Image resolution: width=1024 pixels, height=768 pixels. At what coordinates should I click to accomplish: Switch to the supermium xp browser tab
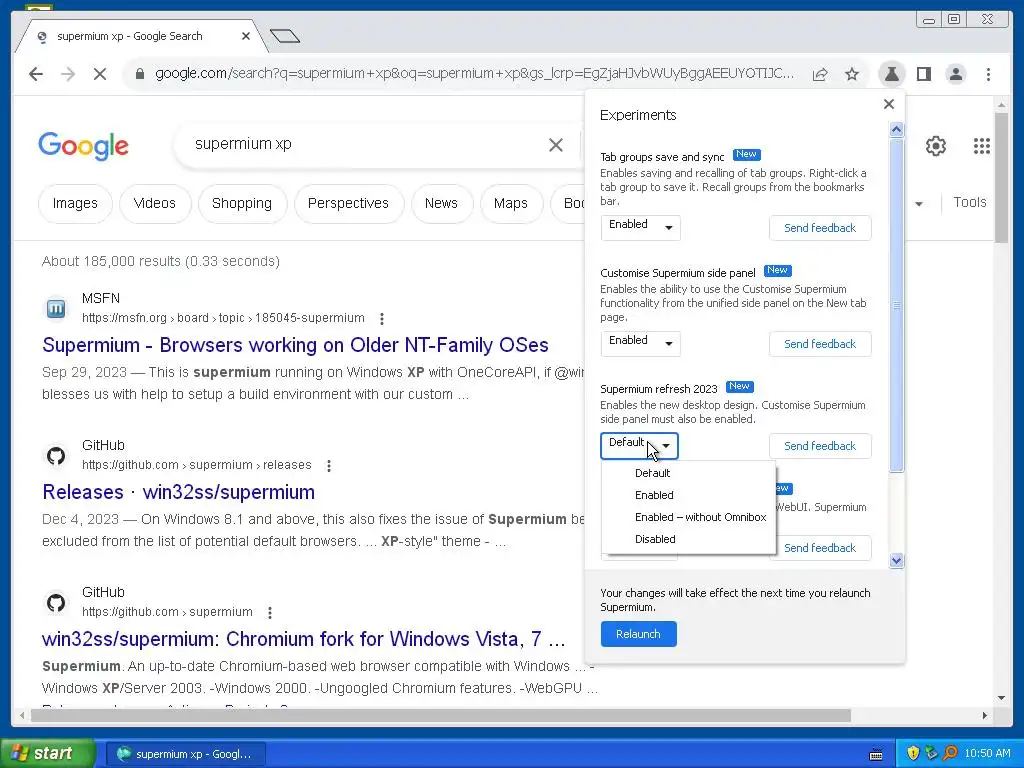[139, 36]
